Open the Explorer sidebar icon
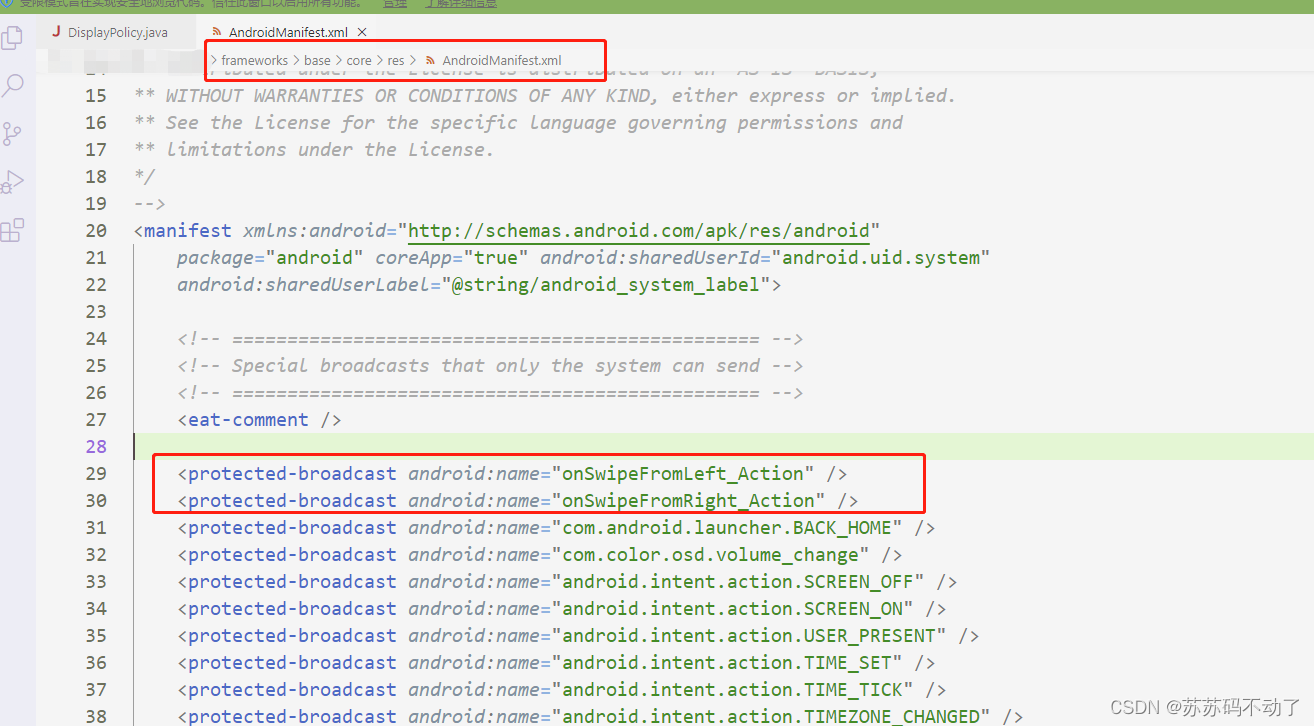 click(13, 37)
